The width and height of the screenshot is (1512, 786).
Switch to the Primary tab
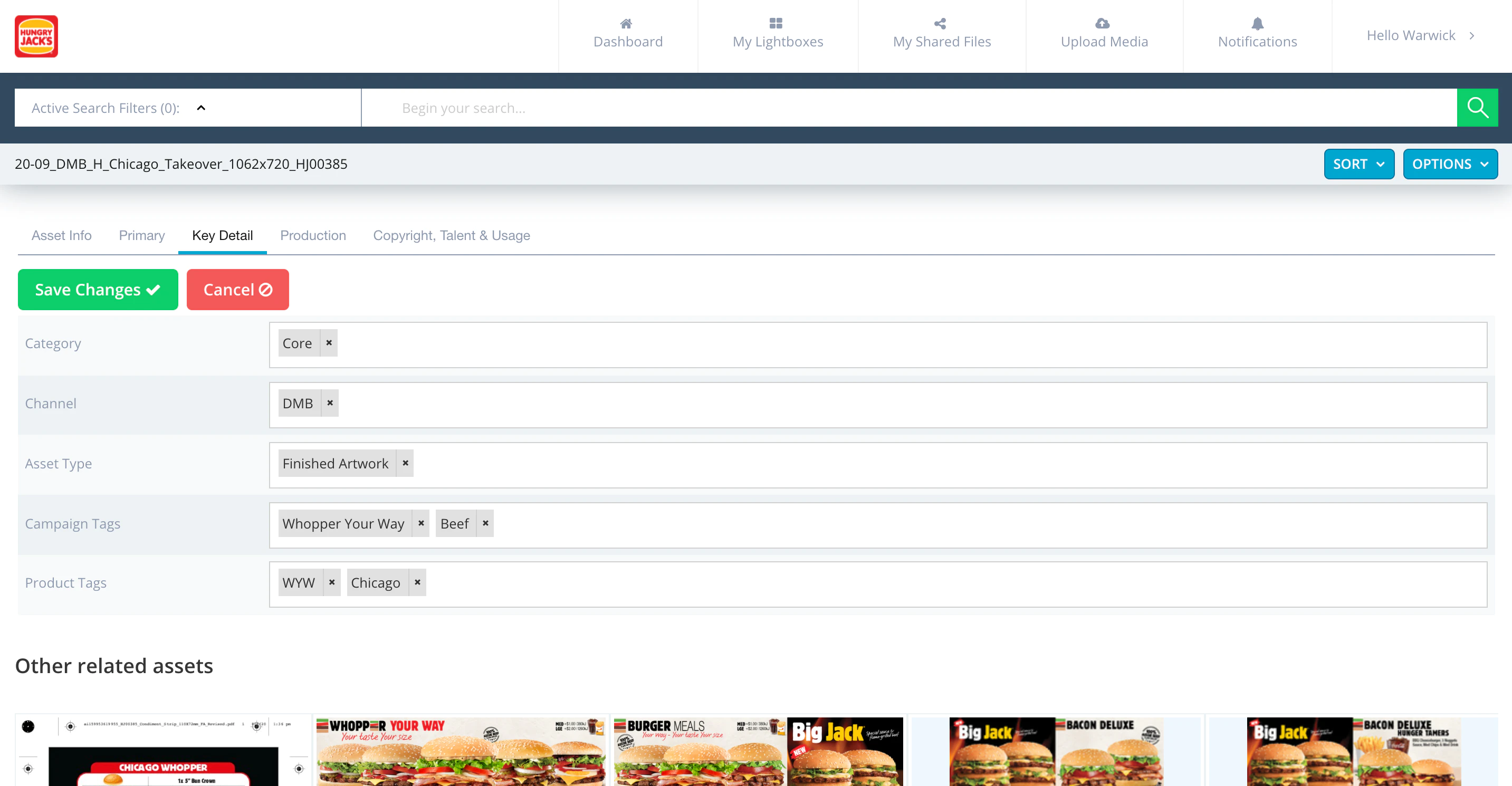(142, 235)
